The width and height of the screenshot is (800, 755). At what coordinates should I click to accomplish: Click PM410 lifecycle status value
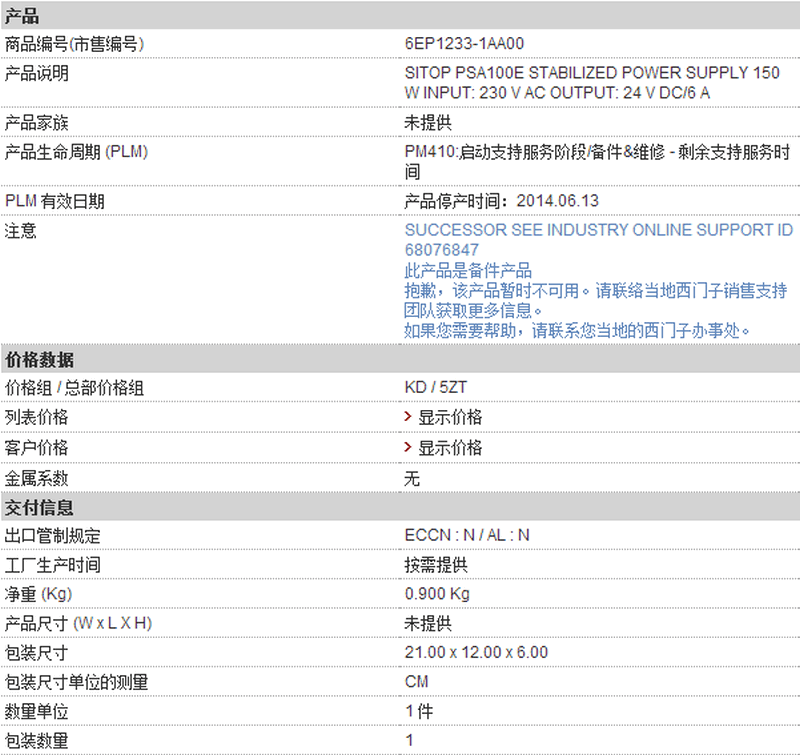tap(597, 162)
